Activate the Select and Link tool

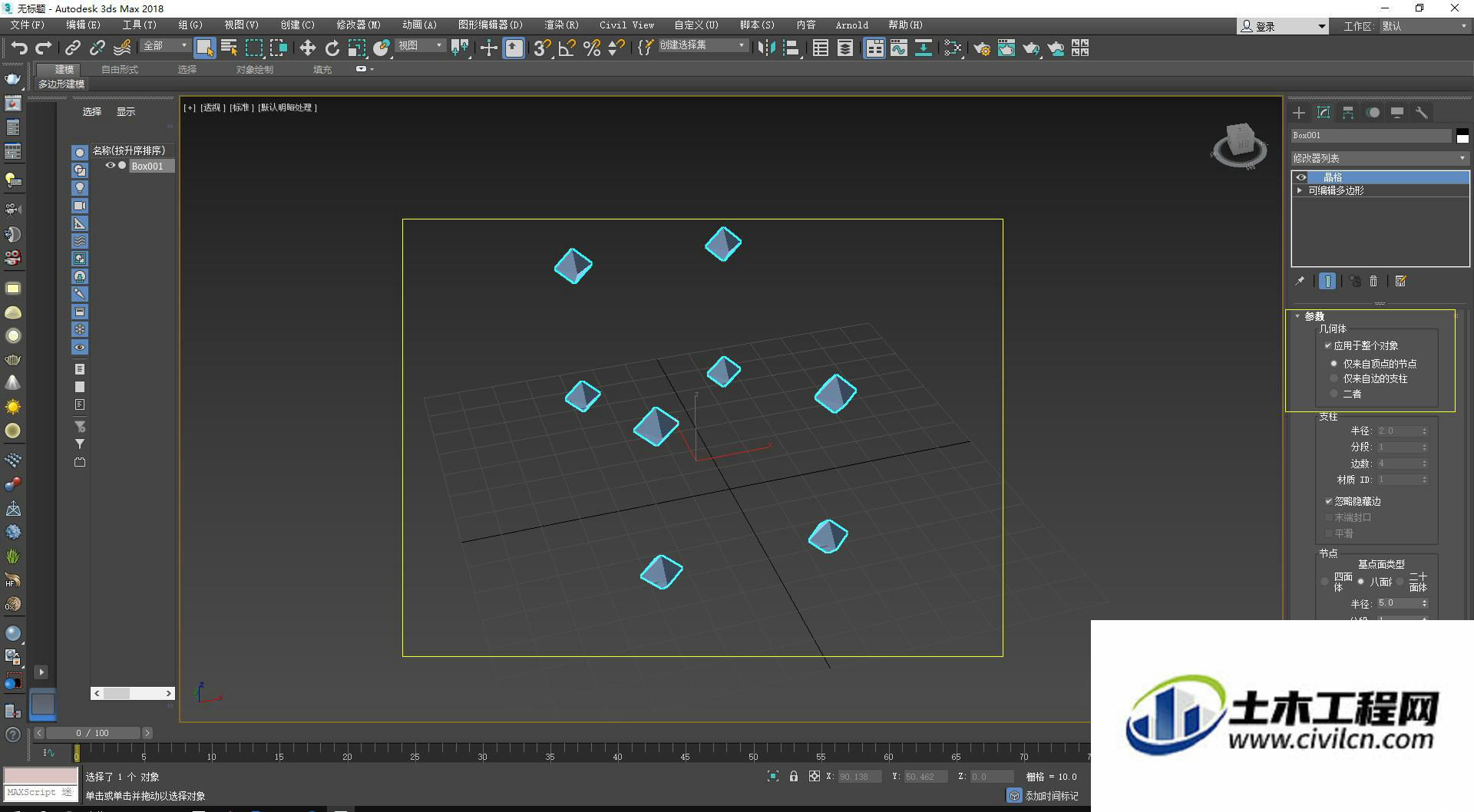pyautogui.click(x=72, y=48)
